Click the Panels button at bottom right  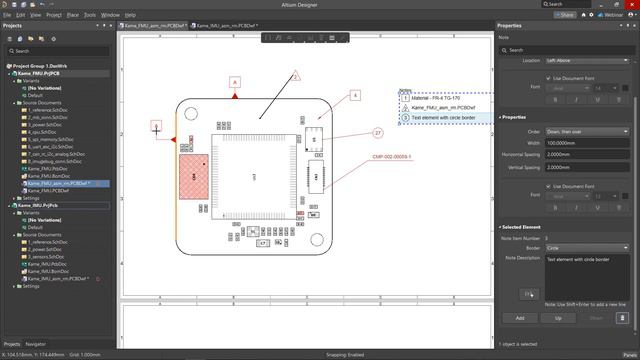(630, 355)
